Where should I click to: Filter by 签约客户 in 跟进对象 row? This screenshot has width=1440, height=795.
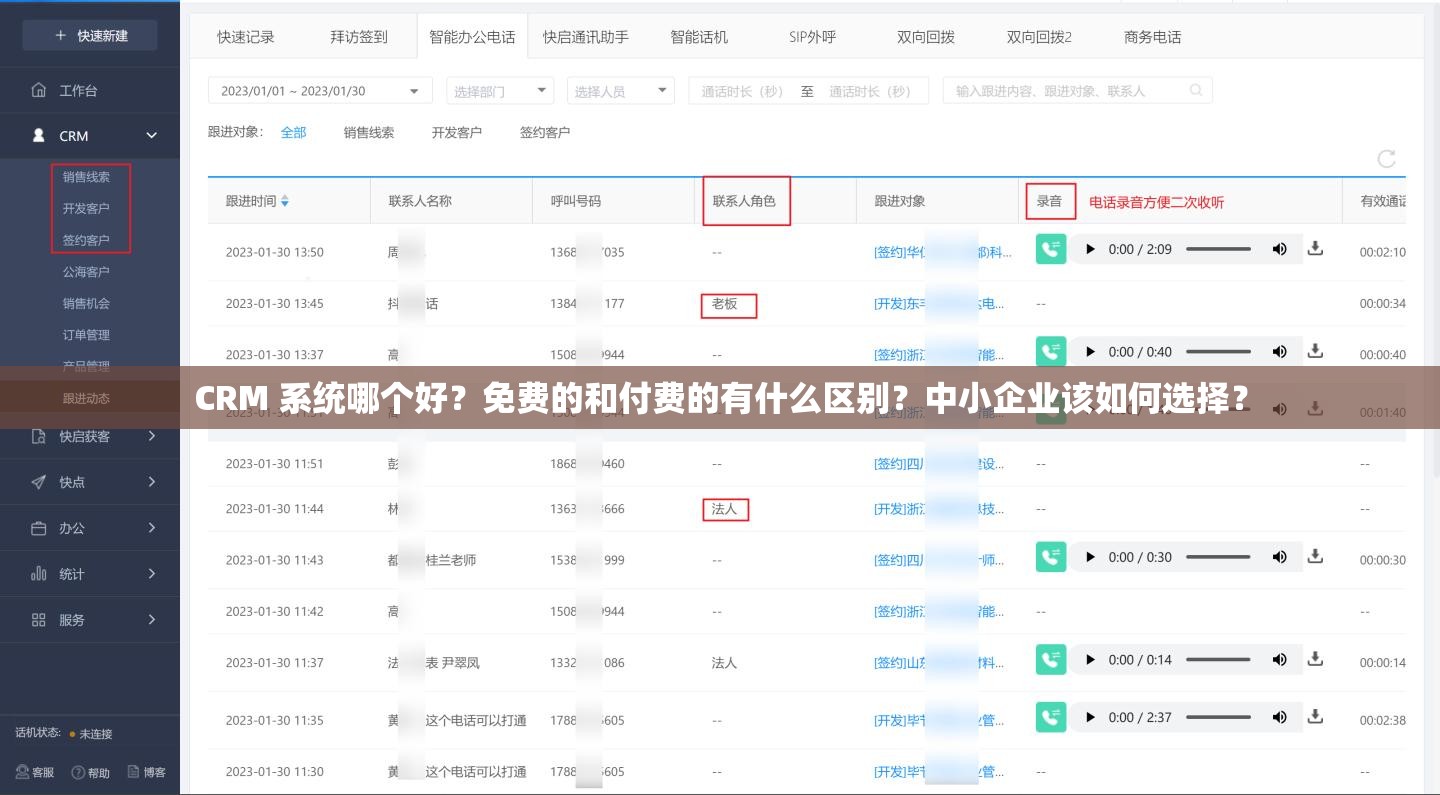(544, 131)
